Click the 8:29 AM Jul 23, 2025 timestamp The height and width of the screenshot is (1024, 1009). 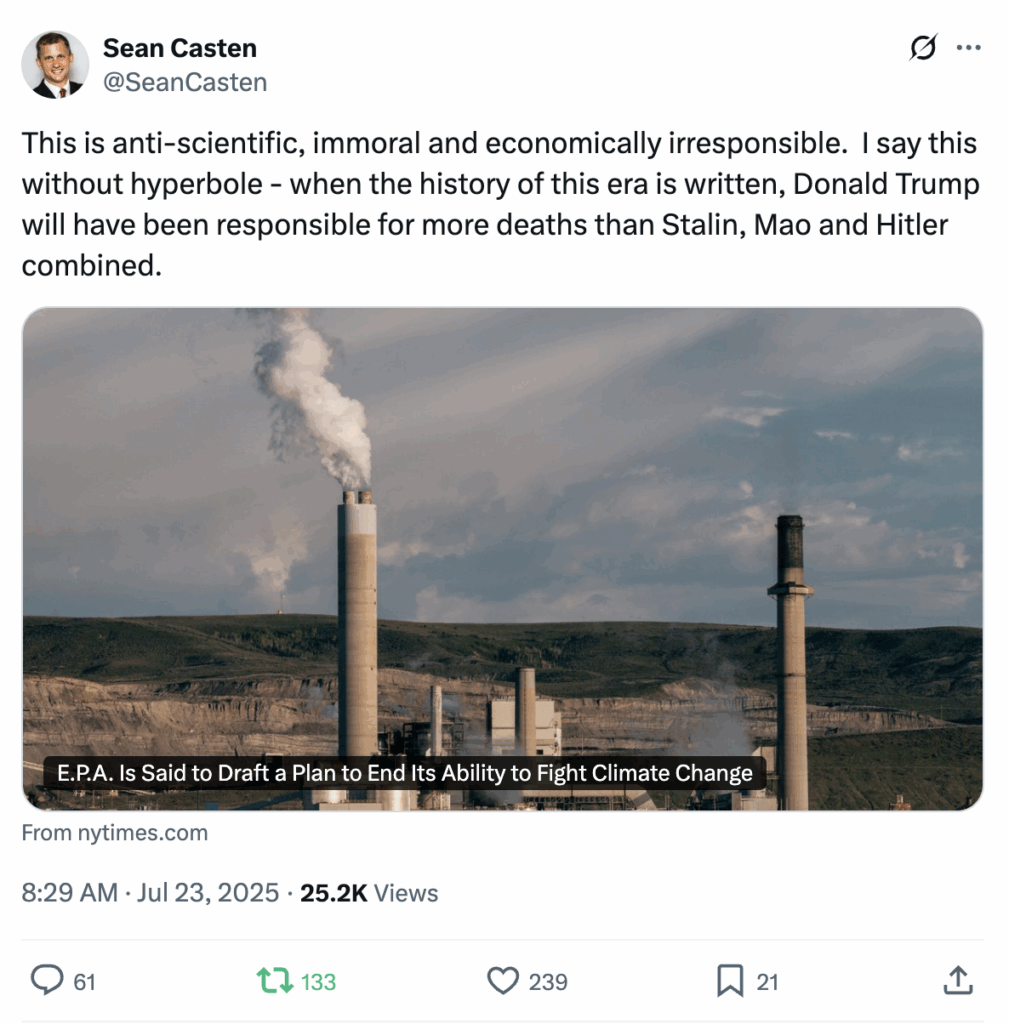tap(150, 893)
